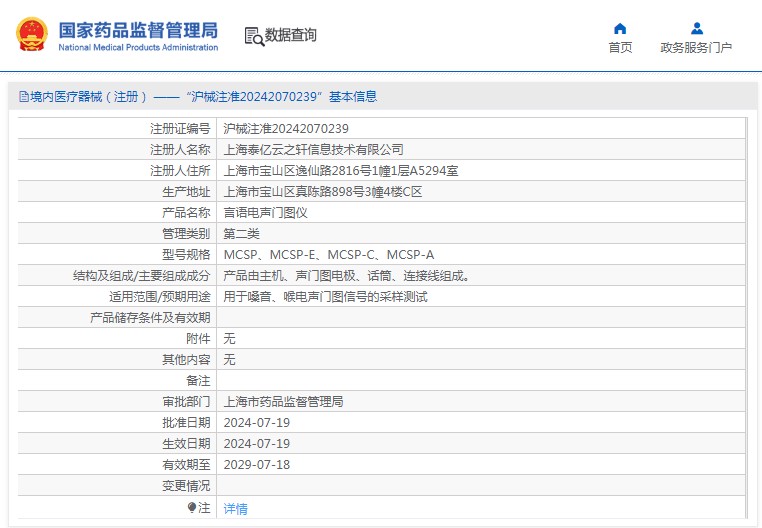Click the national emblem logo
Screen dimensions: 762x528
(x=32, y=34)
